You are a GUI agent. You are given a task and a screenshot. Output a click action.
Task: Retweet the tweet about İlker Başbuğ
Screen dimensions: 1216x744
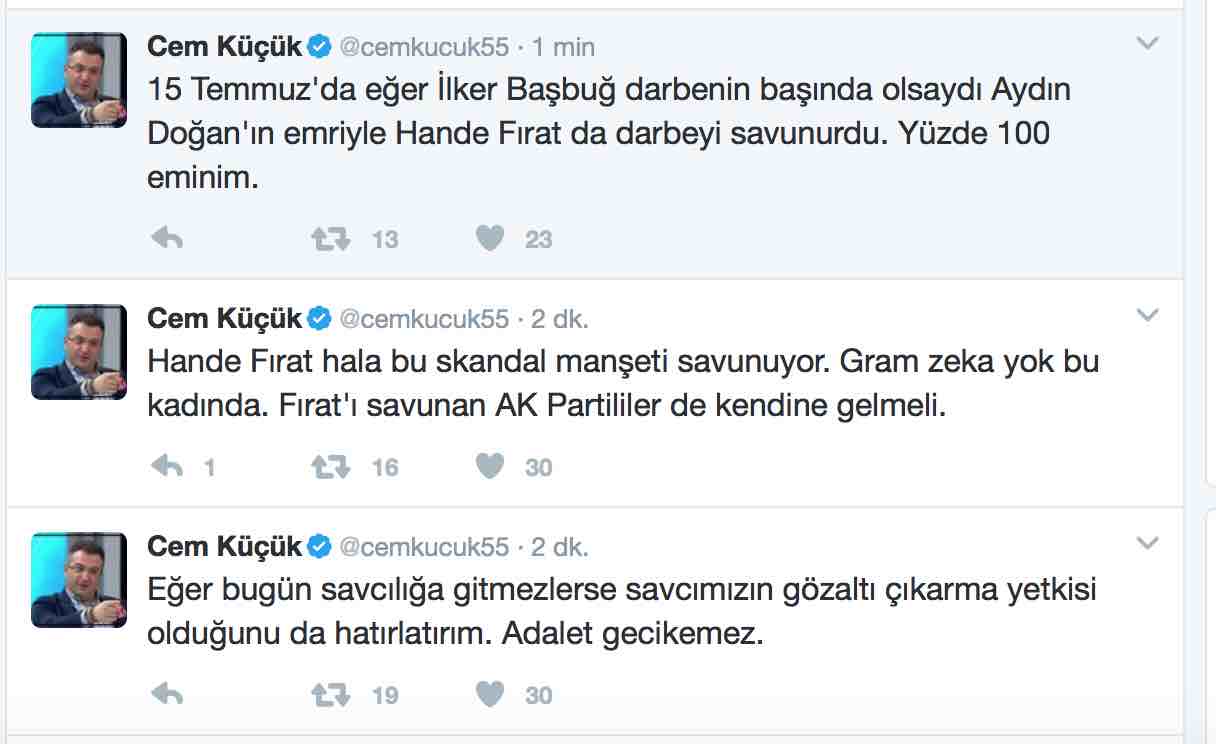330,238
